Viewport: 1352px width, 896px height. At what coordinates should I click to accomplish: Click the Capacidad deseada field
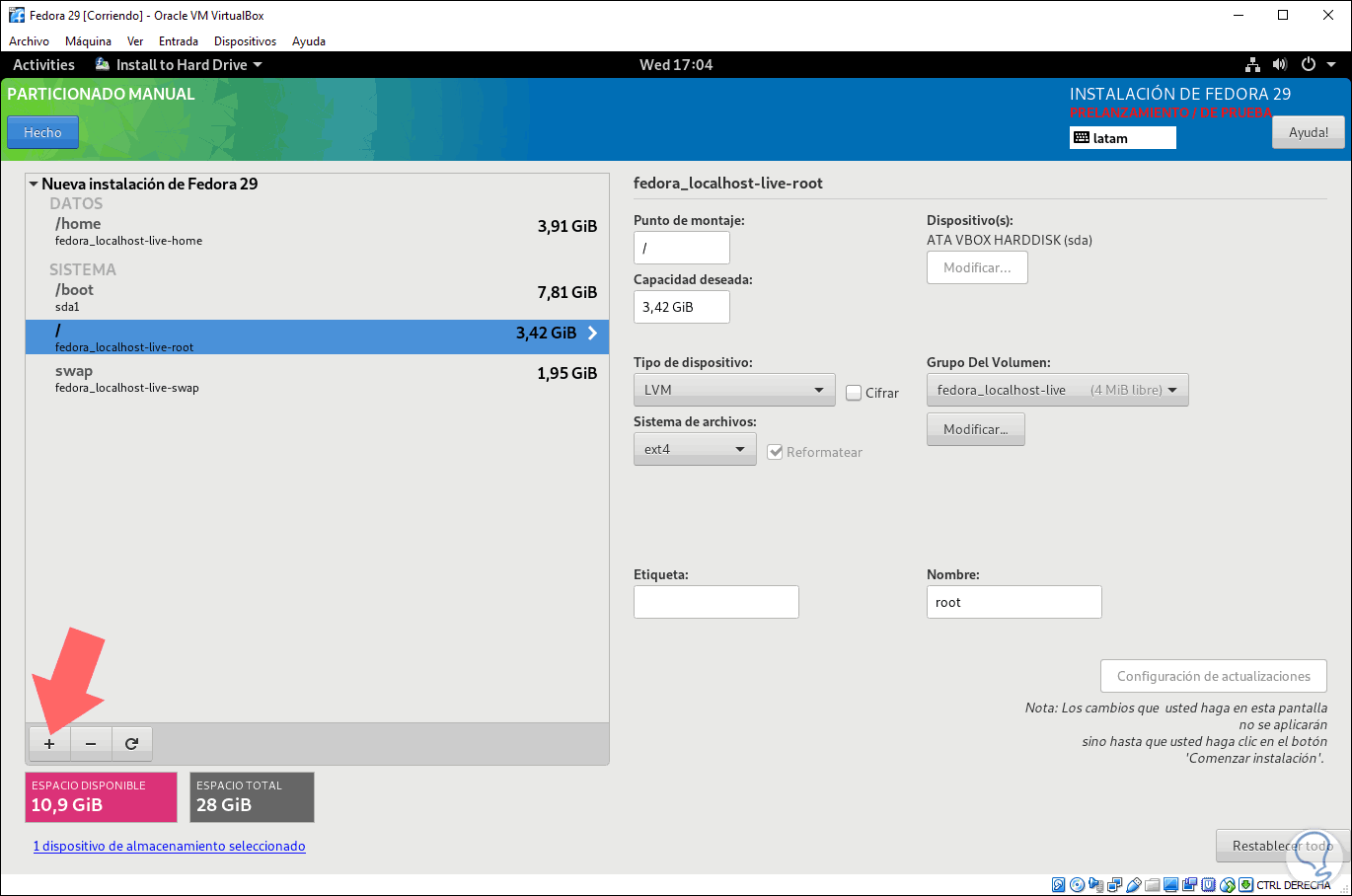coord(682,307)
